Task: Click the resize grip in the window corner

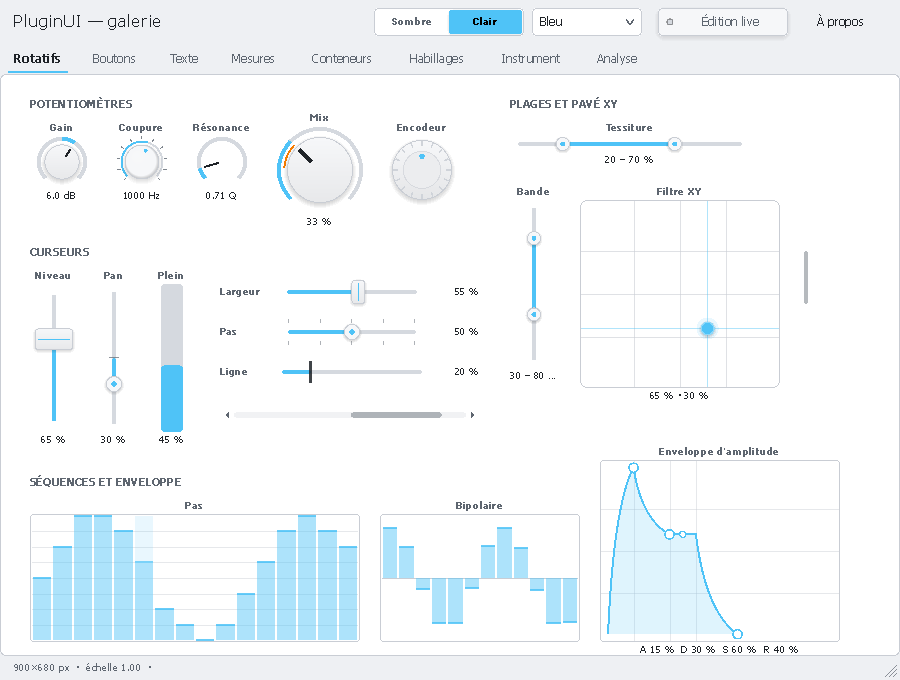Action: (x=891, y=670)
